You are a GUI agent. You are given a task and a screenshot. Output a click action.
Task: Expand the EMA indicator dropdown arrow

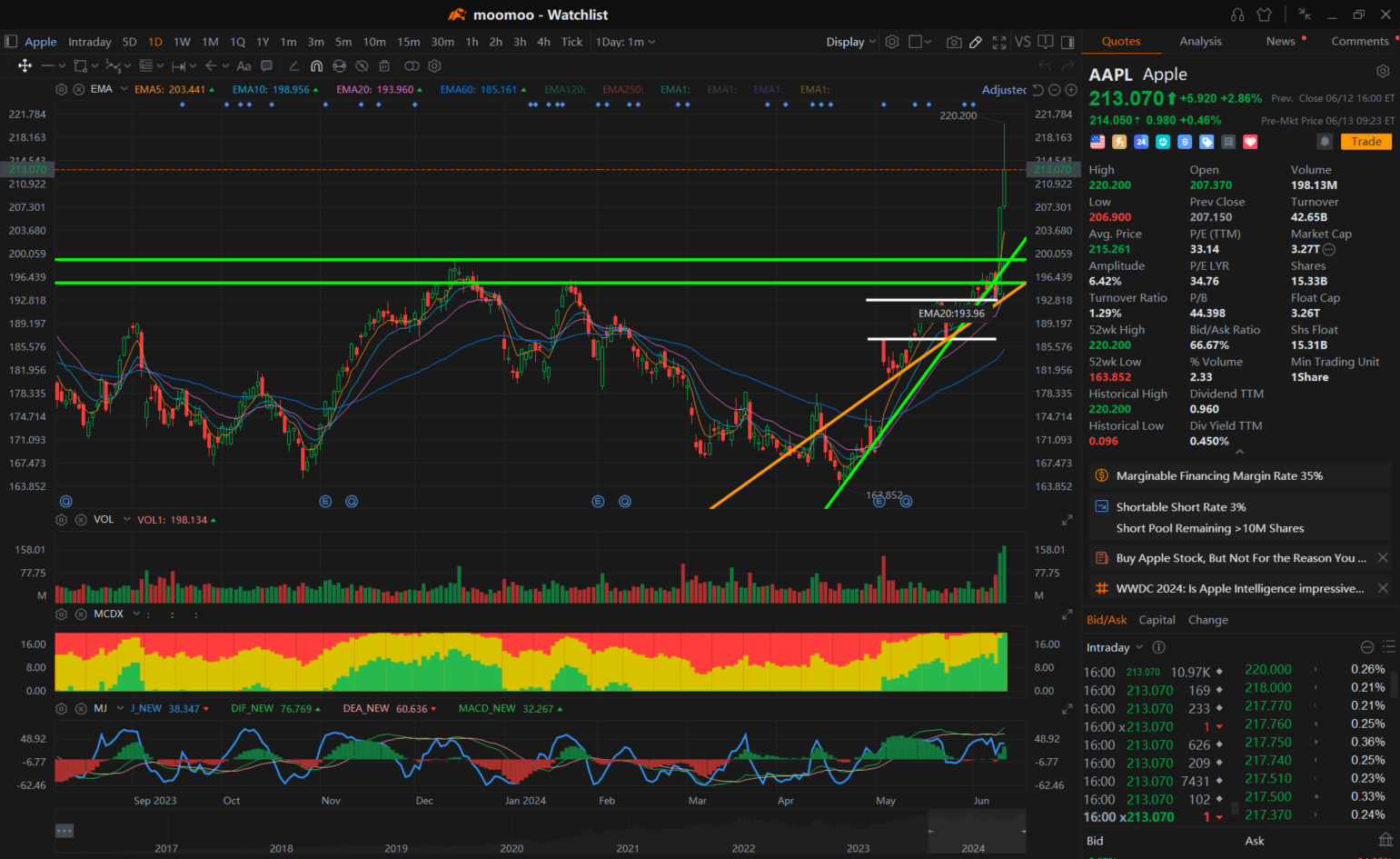click(123, 89)
